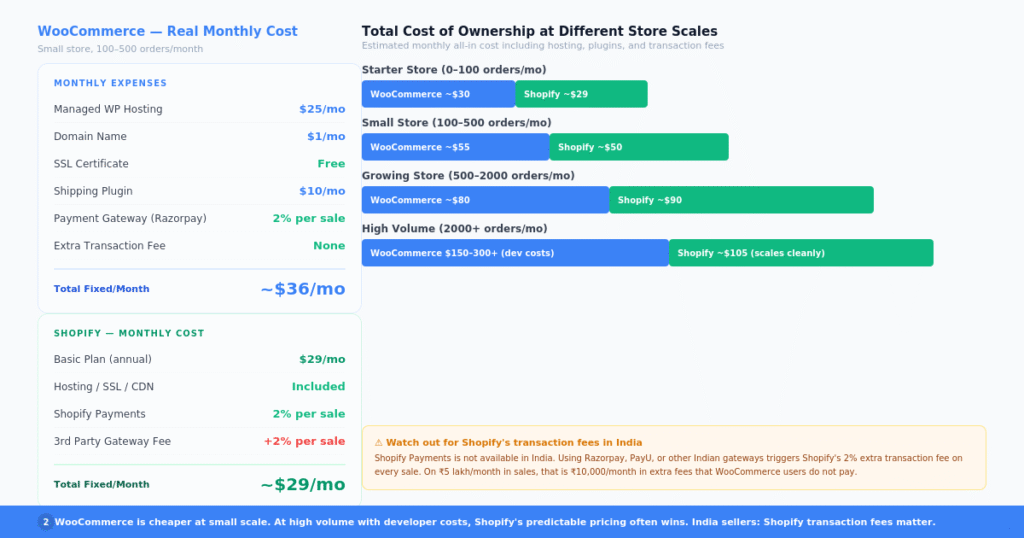1024x538 pixels.
Task: Select the 'Small Store (100–500 orders/mo)' heading
Action: pyautogui.click(x=456, y=123)
